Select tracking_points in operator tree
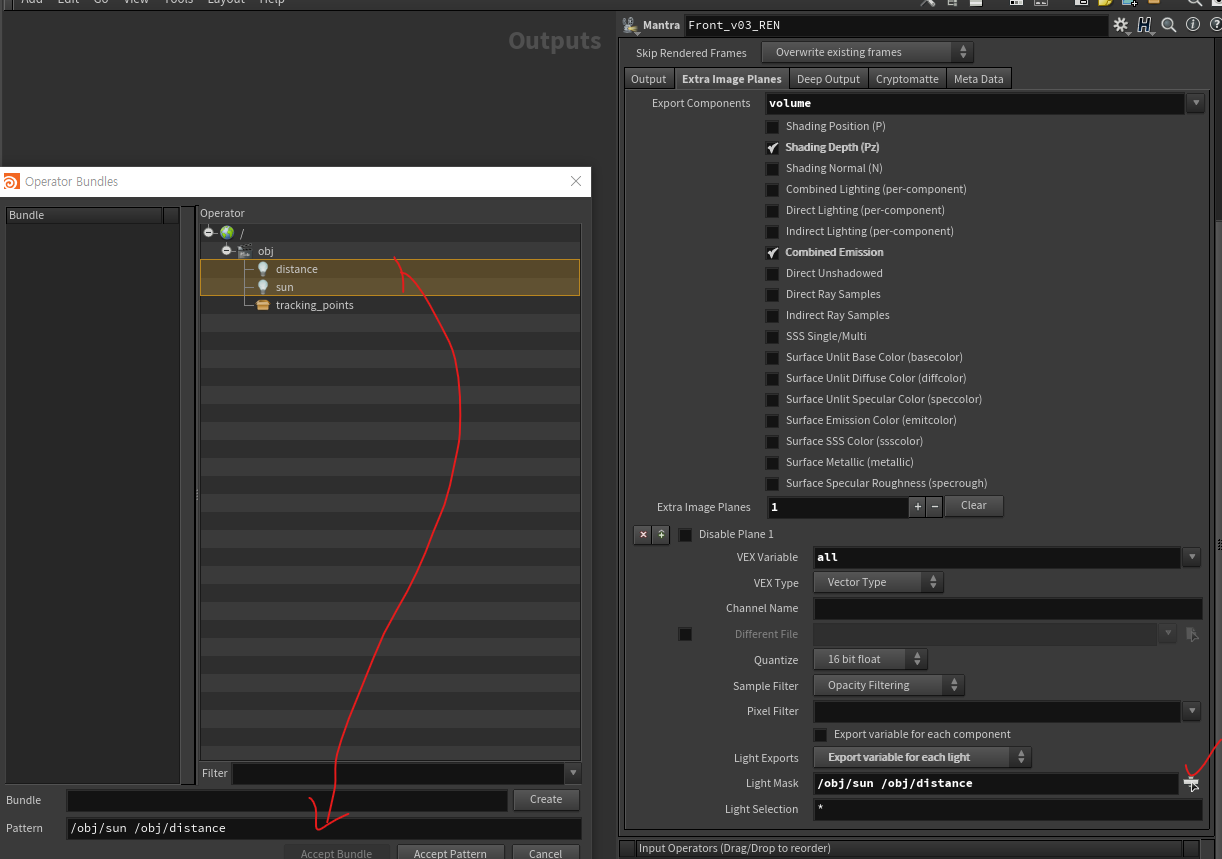 [390, 305]
